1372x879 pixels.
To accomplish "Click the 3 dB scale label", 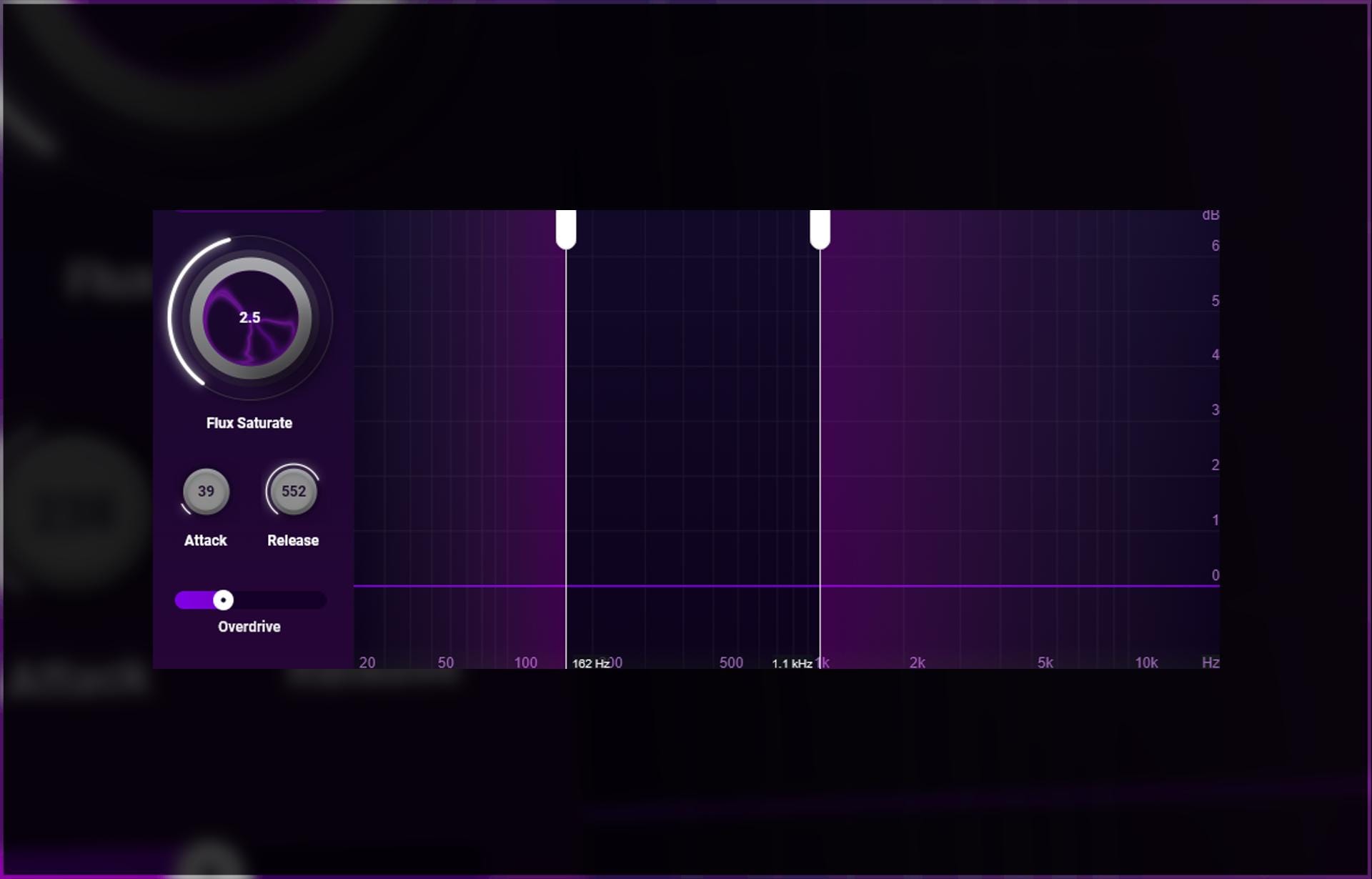I will 1215,410.
